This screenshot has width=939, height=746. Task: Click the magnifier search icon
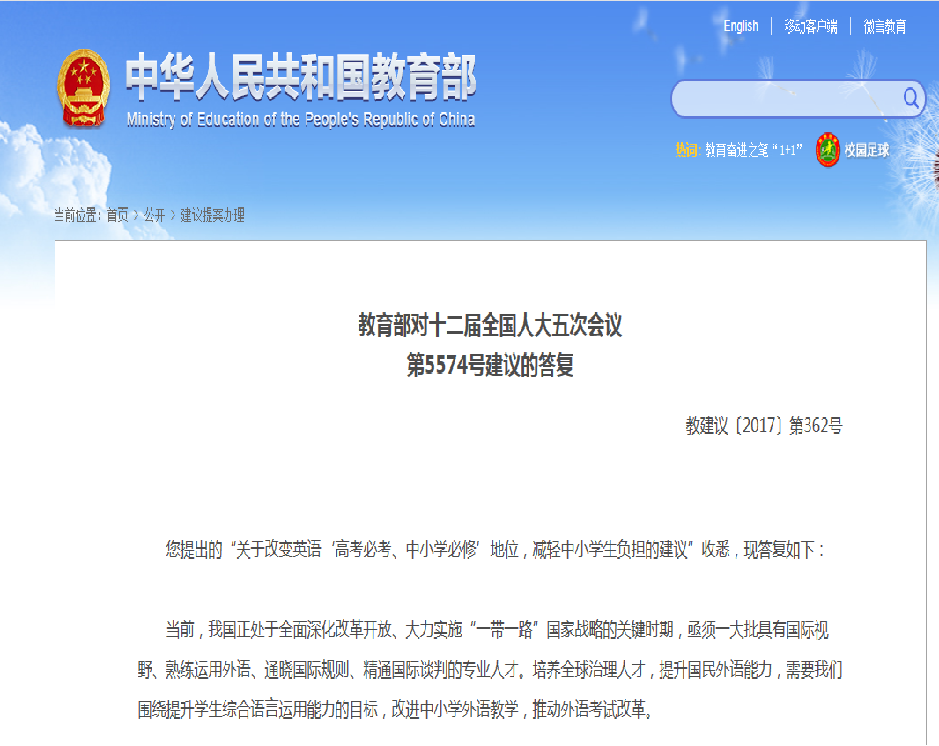(x=911, y=98)
